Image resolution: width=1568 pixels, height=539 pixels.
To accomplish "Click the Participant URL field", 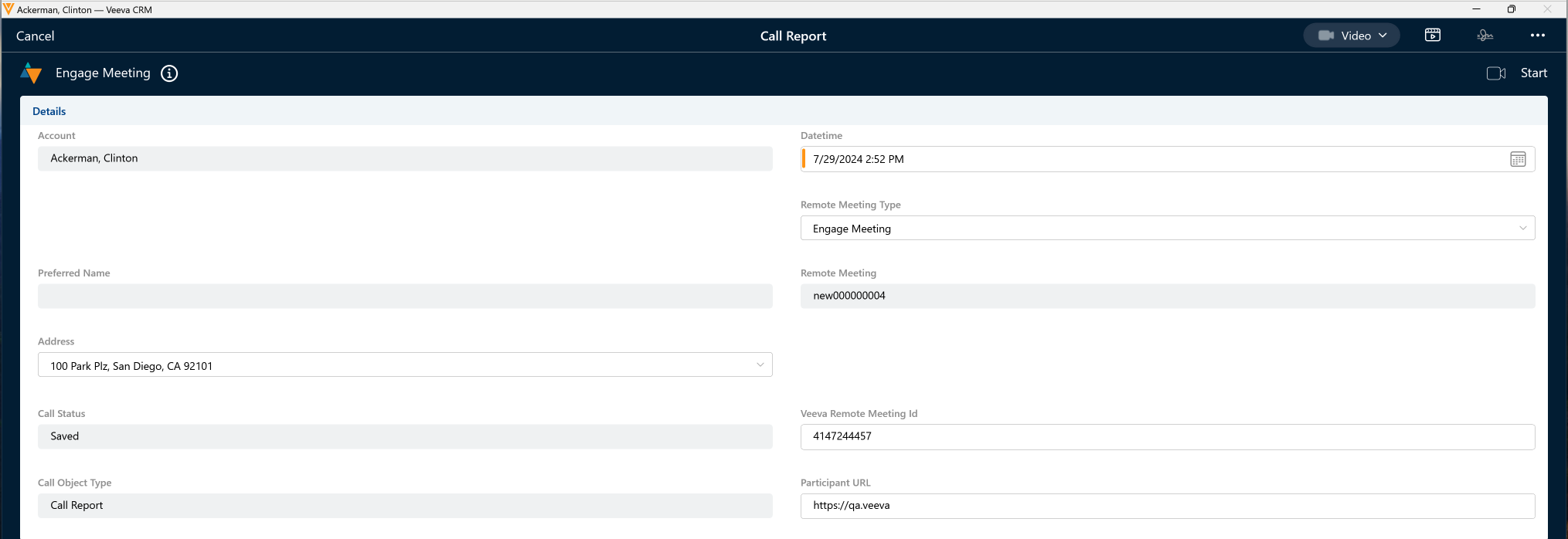I will pos(1167,506).
